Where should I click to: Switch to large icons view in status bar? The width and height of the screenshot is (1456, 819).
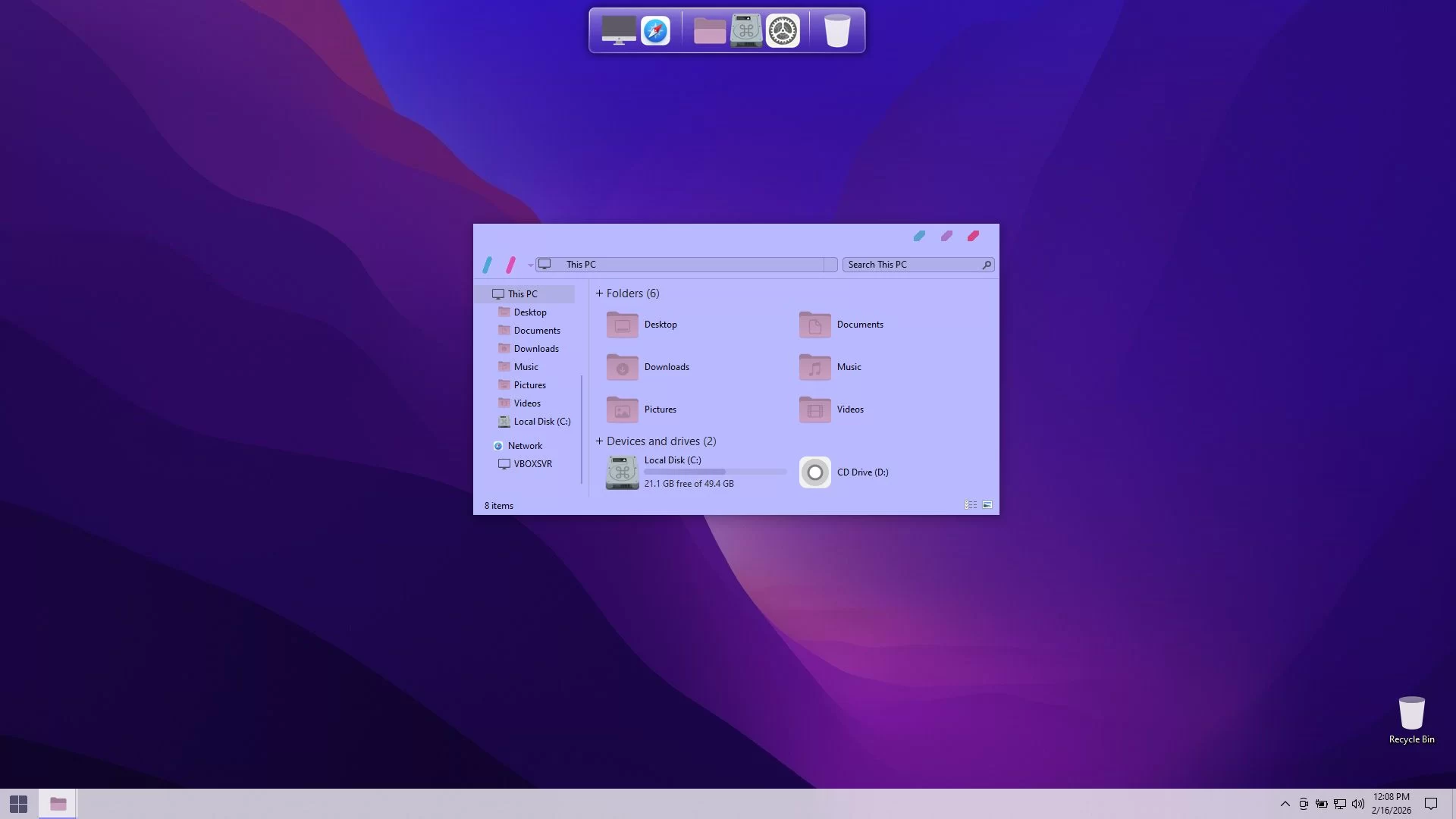coord(987,505)
